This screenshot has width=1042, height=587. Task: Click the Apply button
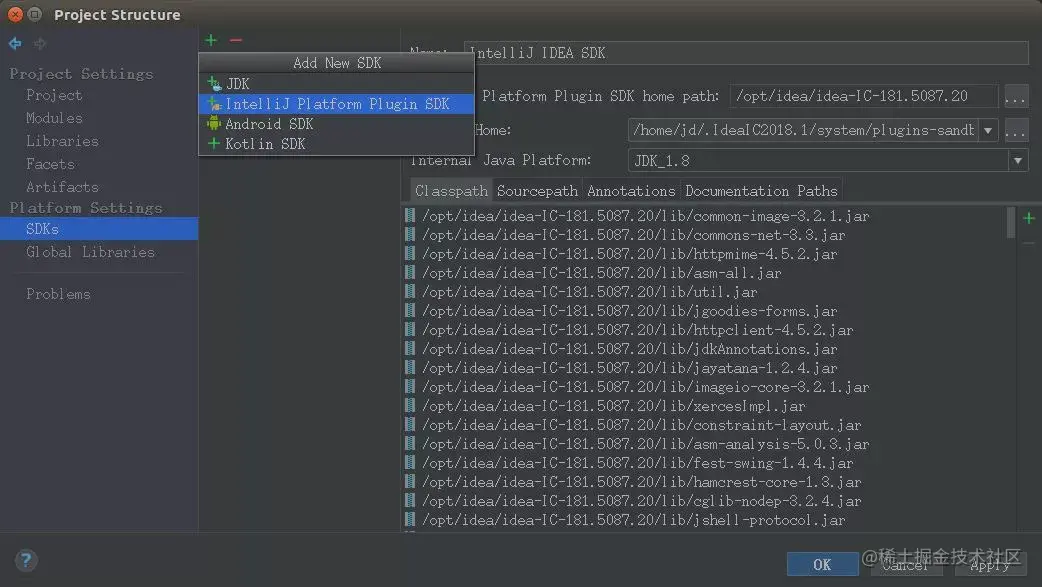pyautogui.click(x=990, y=564)
